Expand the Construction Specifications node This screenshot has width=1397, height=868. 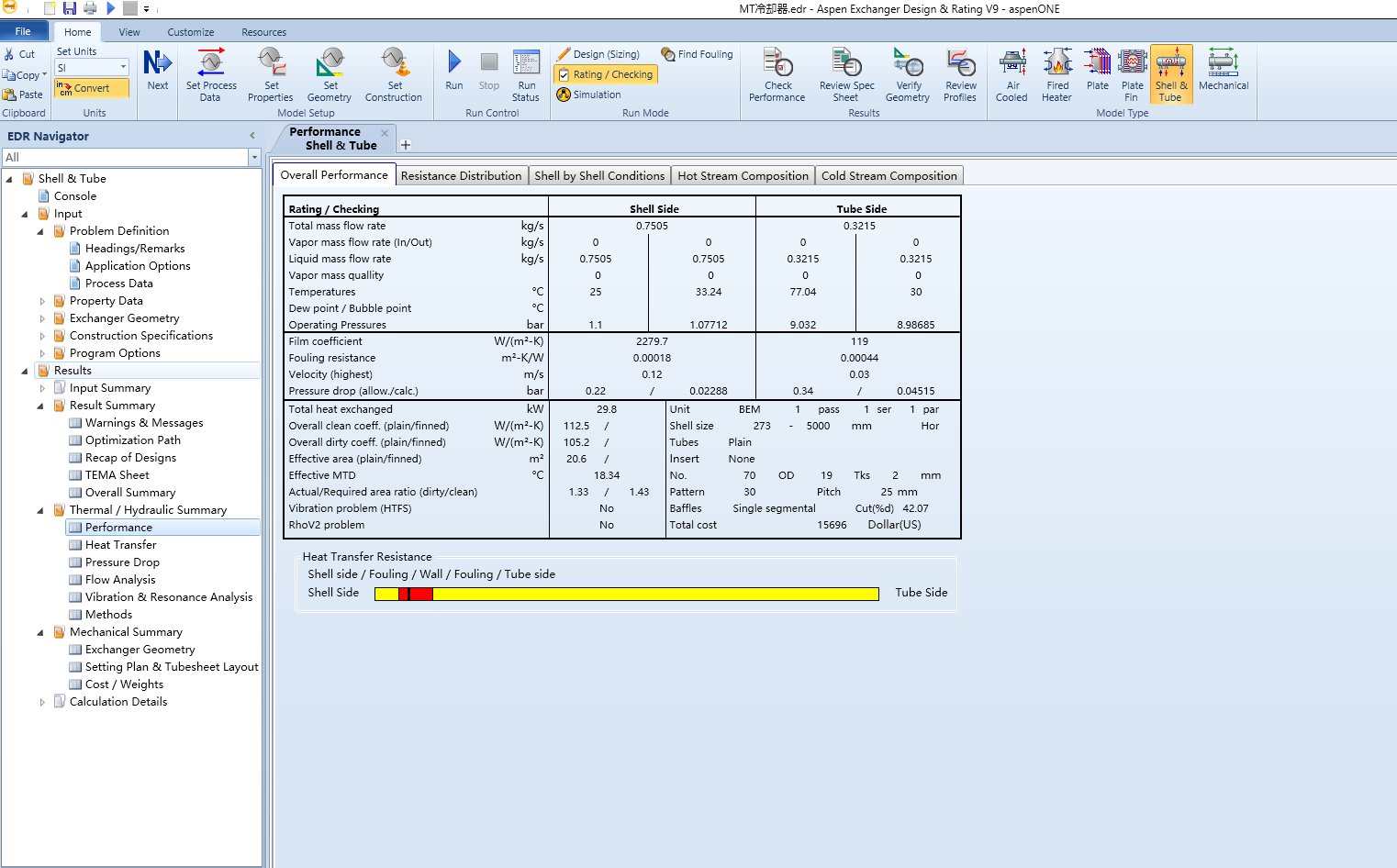(x=42, y=336)
